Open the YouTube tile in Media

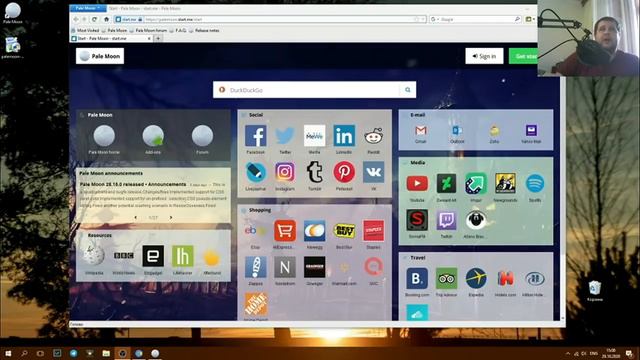(x=417, y=184)
